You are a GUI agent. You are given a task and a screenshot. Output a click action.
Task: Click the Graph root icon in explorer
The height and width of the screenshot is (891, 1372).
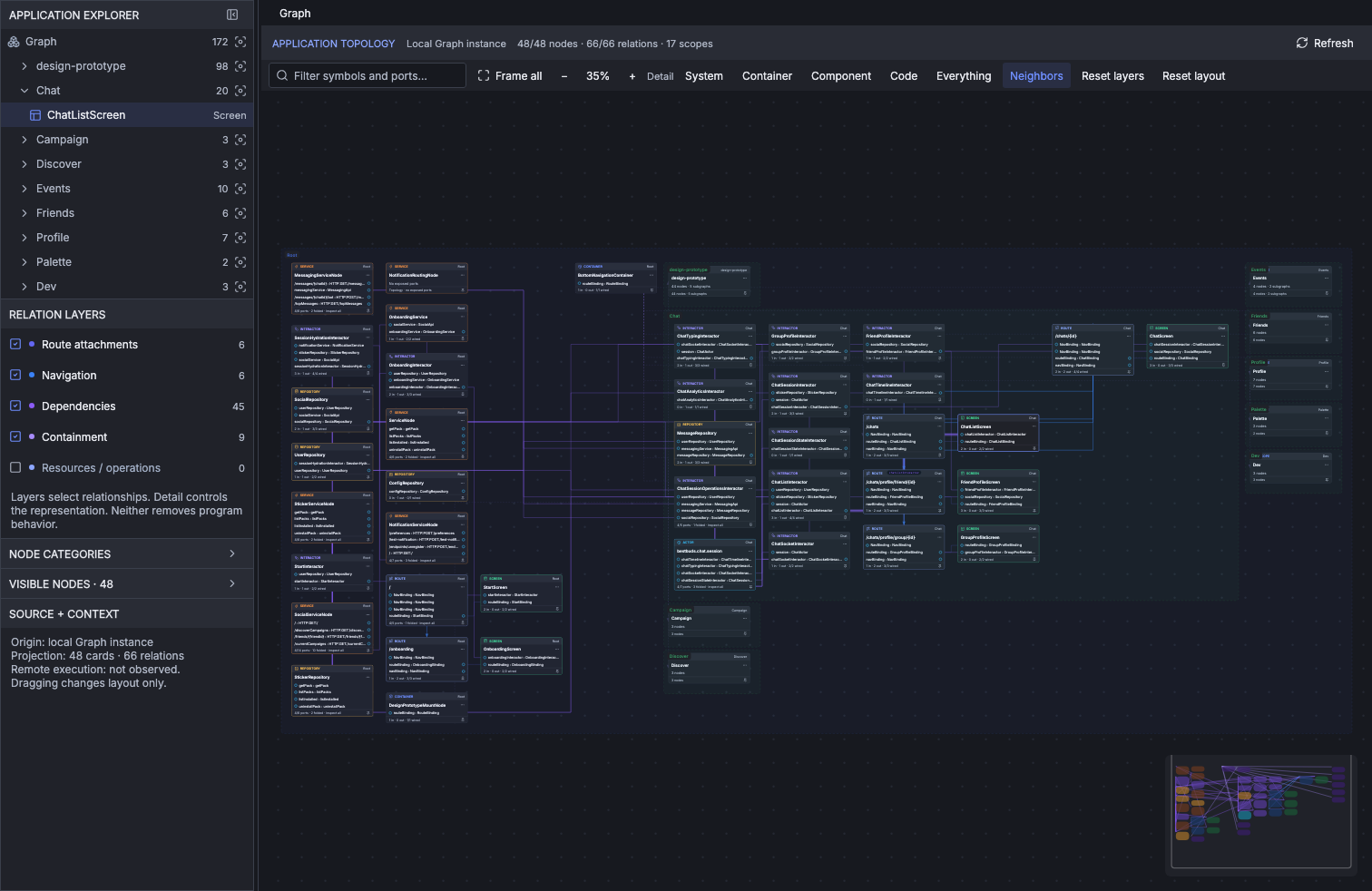click(14, 42)
